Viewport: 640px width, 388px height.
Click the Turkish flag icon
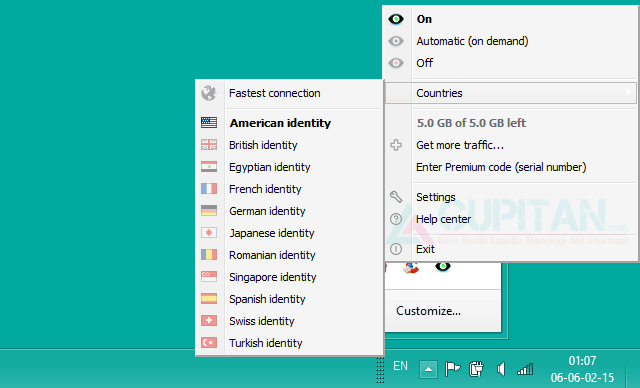coord(209,343)
